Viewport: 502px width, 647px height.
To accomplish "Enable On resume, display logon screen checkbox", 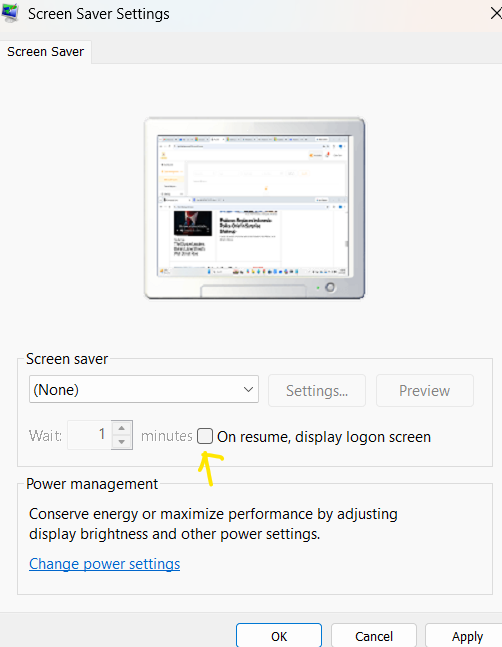I will coord(205,436).
